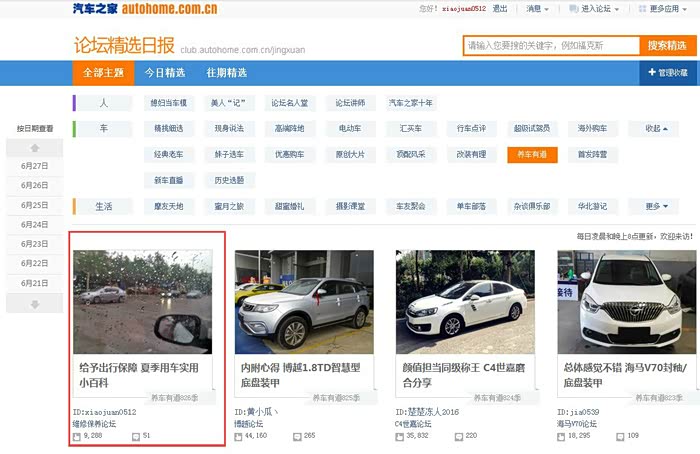700x454 pixels.
Task: Open the 往期精选 tab
Action: point(226,73)
